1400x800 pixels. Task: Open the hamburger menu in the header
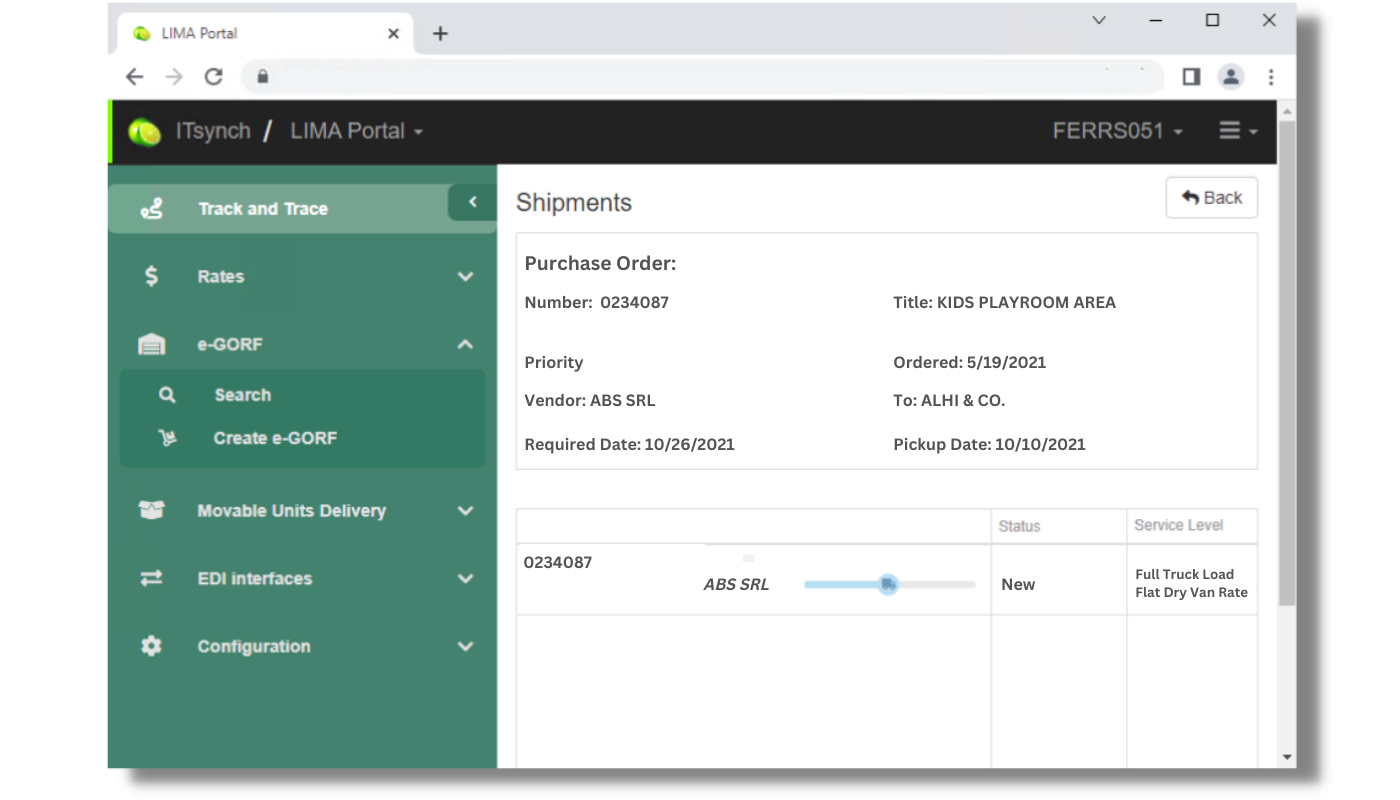click(x=1237, y=131)
